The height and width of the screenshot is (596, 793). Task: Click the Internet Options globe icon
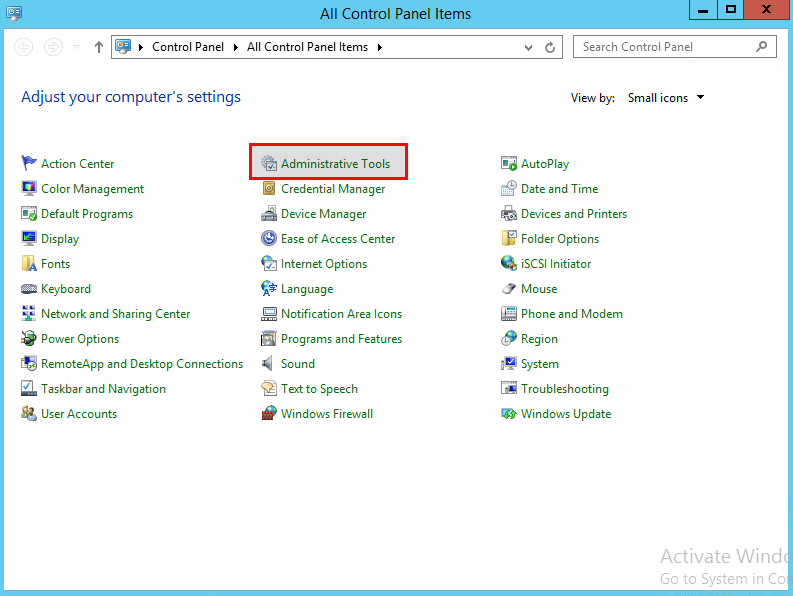[269, 263]
